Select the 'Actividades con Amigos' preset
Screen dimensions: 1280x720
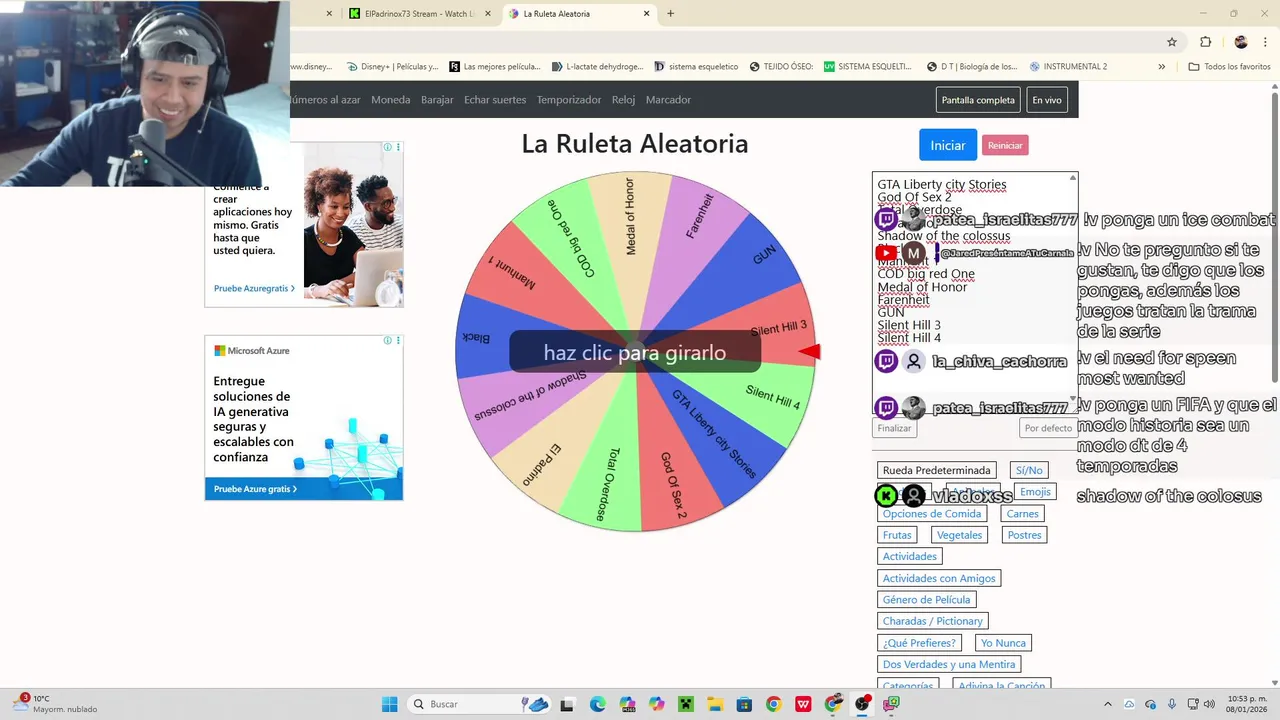pyautogui.click(x=939, y=578)
